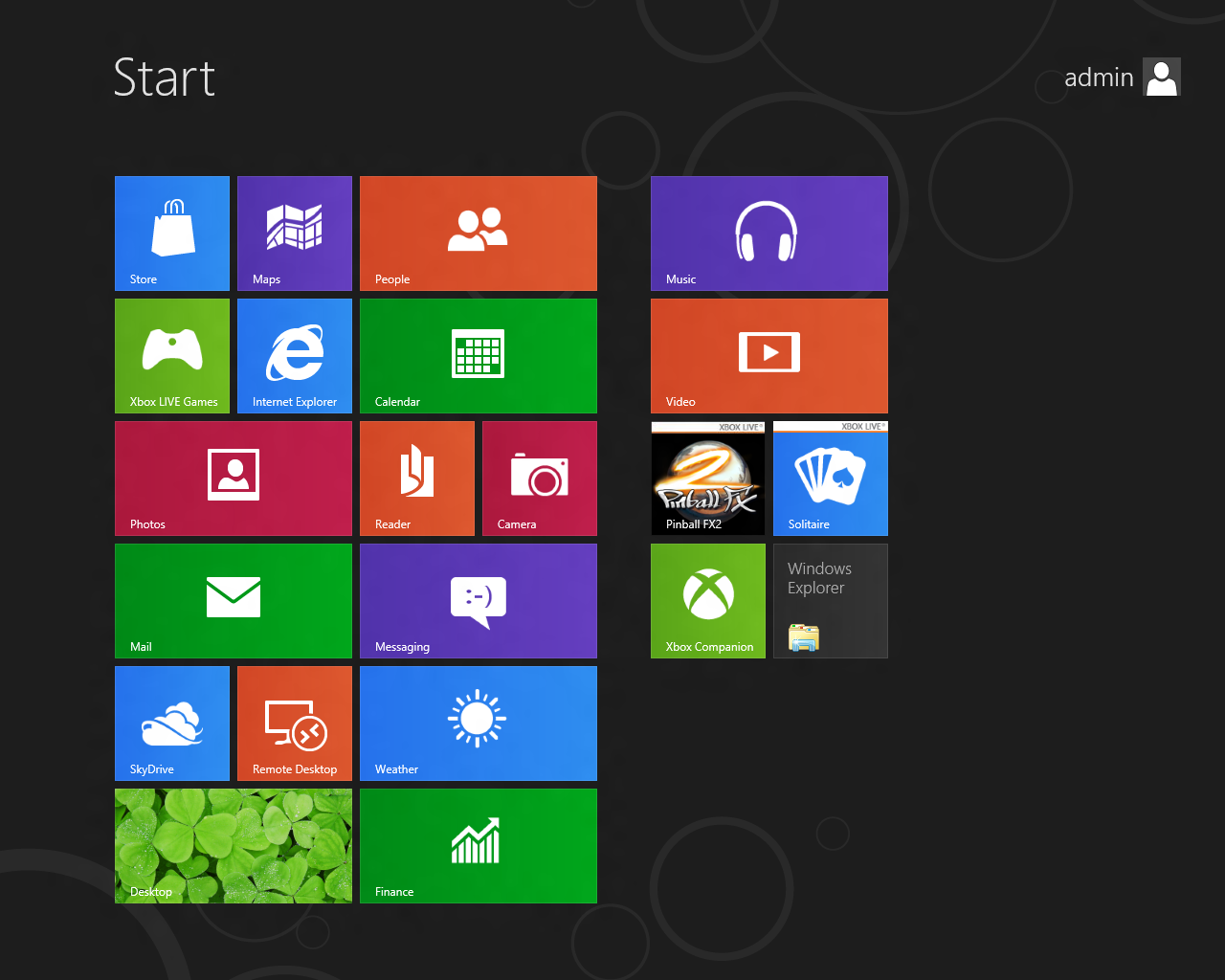The width and height of the screenshot is (1225, 980).
Task: Open Windows Explorer tile
Action: [831, 601]
